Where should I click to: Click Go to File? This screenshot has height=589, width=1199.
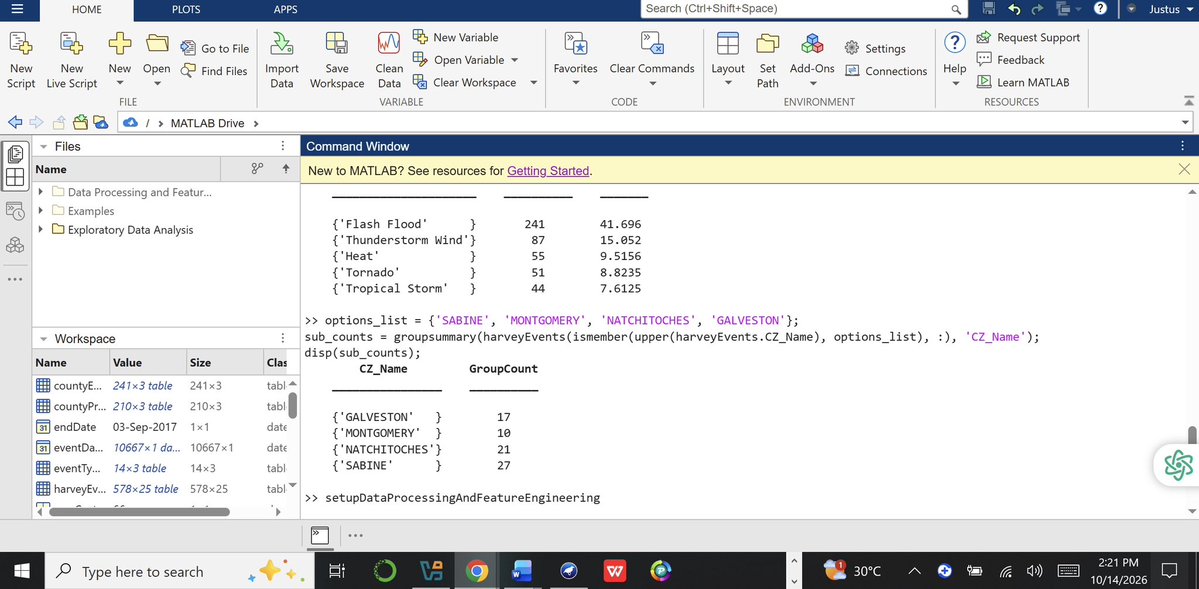pos(215,48)
